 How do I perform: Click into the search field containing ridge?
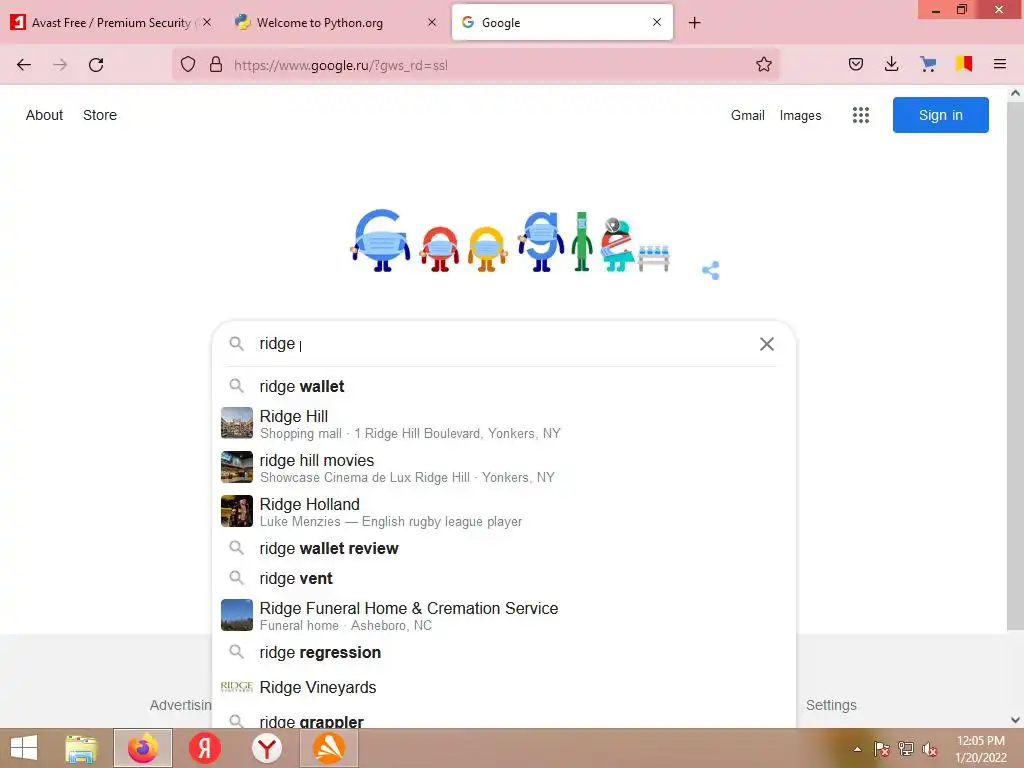coord(503,344)
